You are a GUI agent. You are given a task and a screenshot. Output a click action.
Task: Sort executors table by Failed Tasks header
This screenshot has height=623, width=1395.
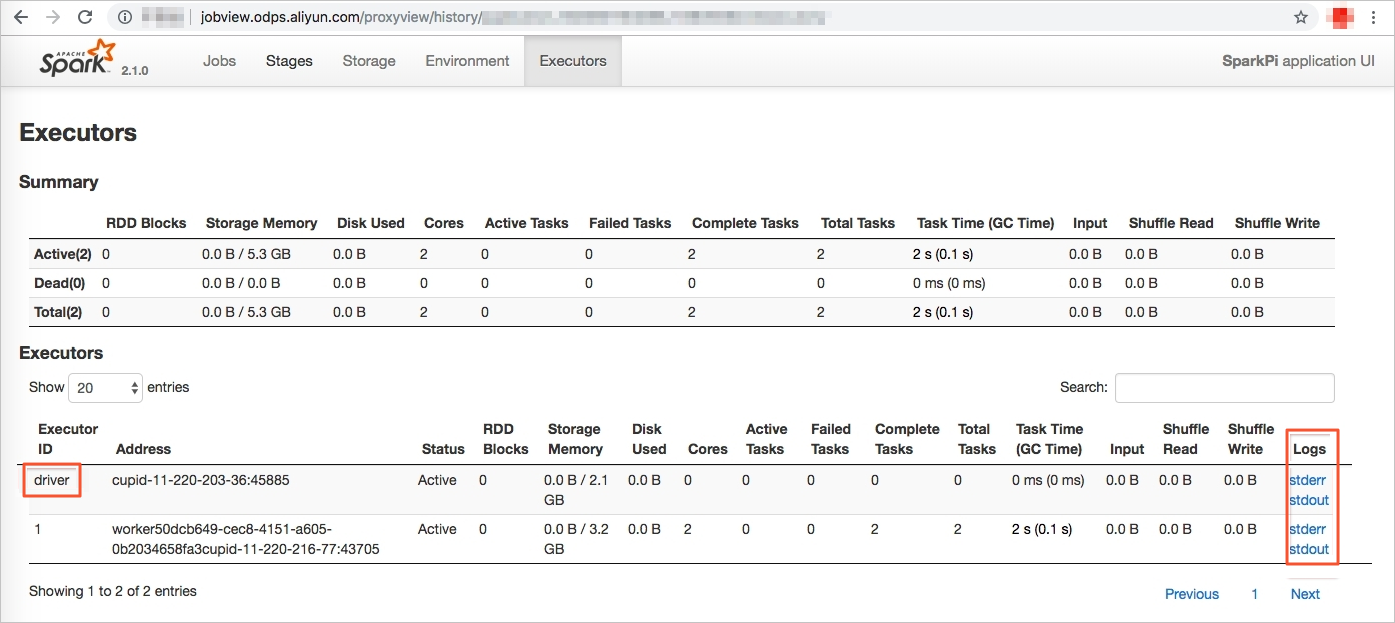pyautogui.click(x=830, y=439)
